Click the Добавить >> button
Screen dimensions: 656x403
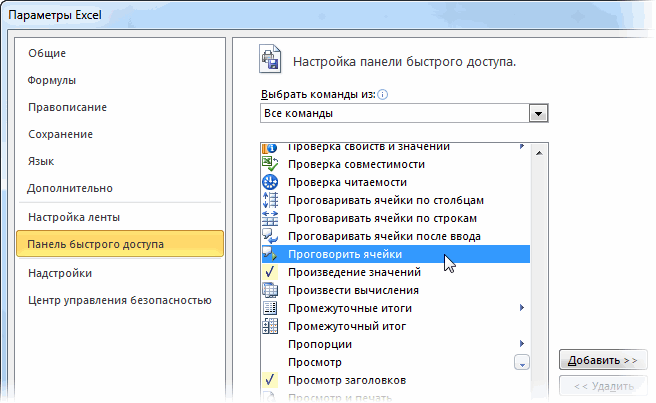[x=603, y=360]
